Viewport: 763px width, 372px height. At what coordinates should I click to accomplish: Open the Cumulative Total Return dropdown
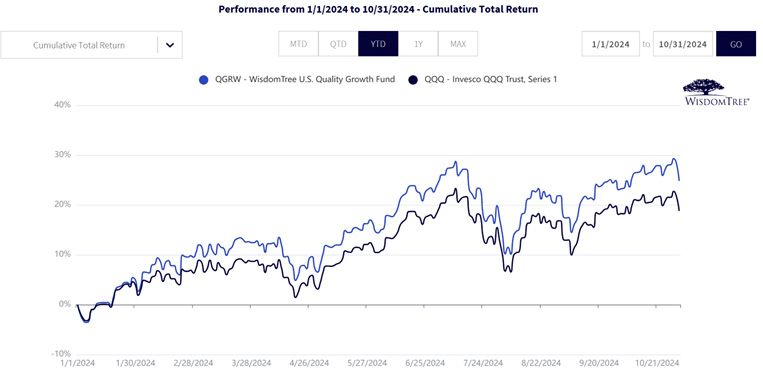(x=91, y=45)
